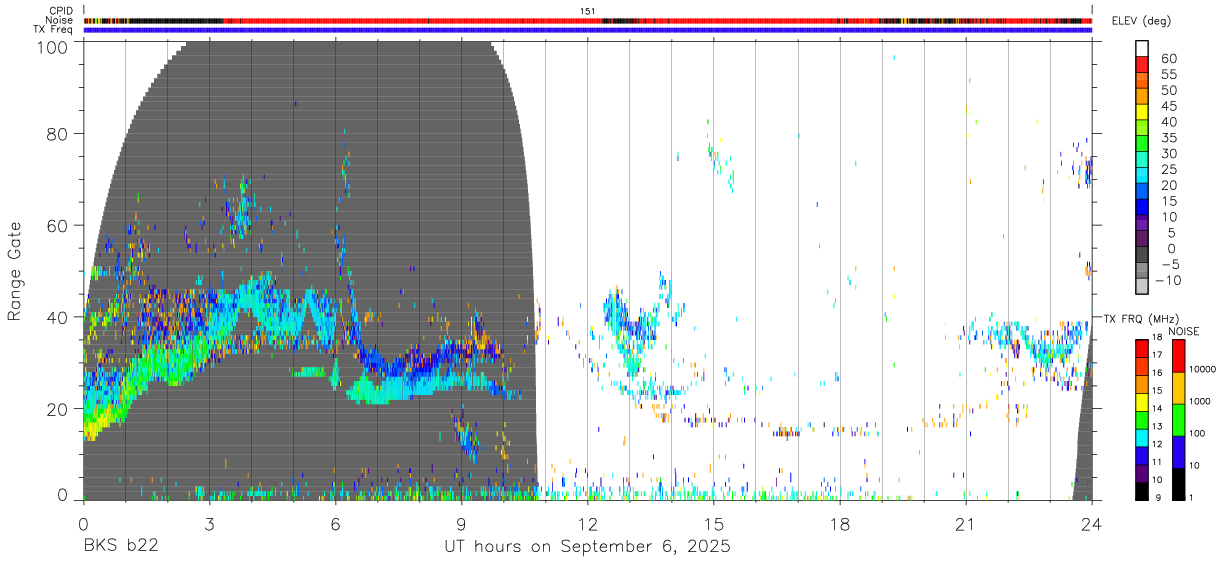Click the 20 tick on Range Gate axis

pos(59,408)
